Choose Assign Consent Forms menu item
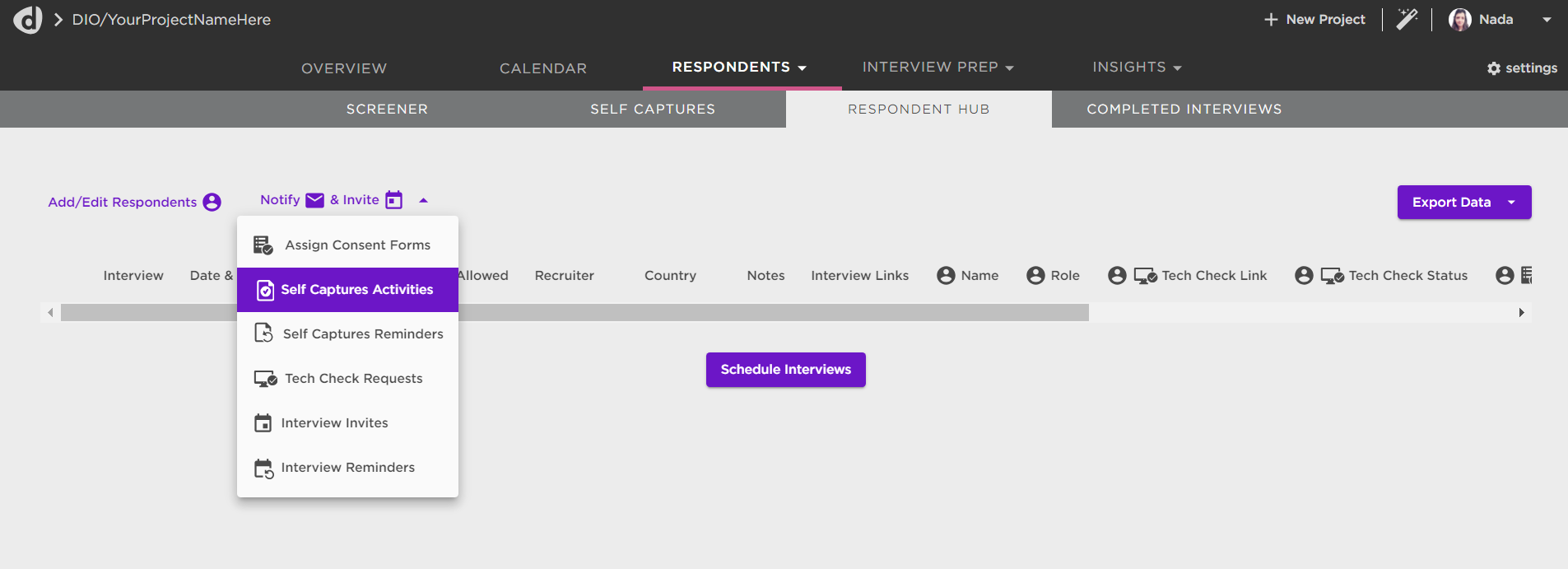1568x569 pixels. (347, 245)
